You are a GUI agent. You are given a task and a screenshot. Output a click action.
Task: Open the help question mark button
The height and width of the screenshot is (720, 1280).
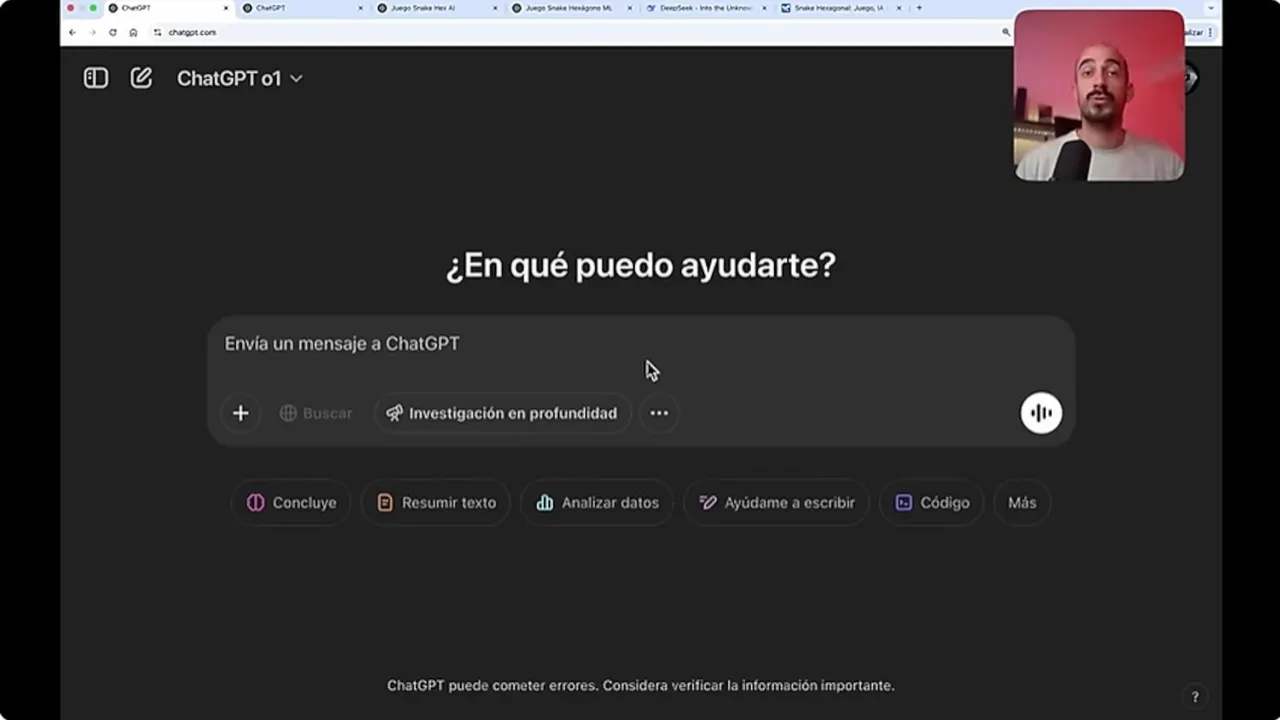(x=1194, y=697)
